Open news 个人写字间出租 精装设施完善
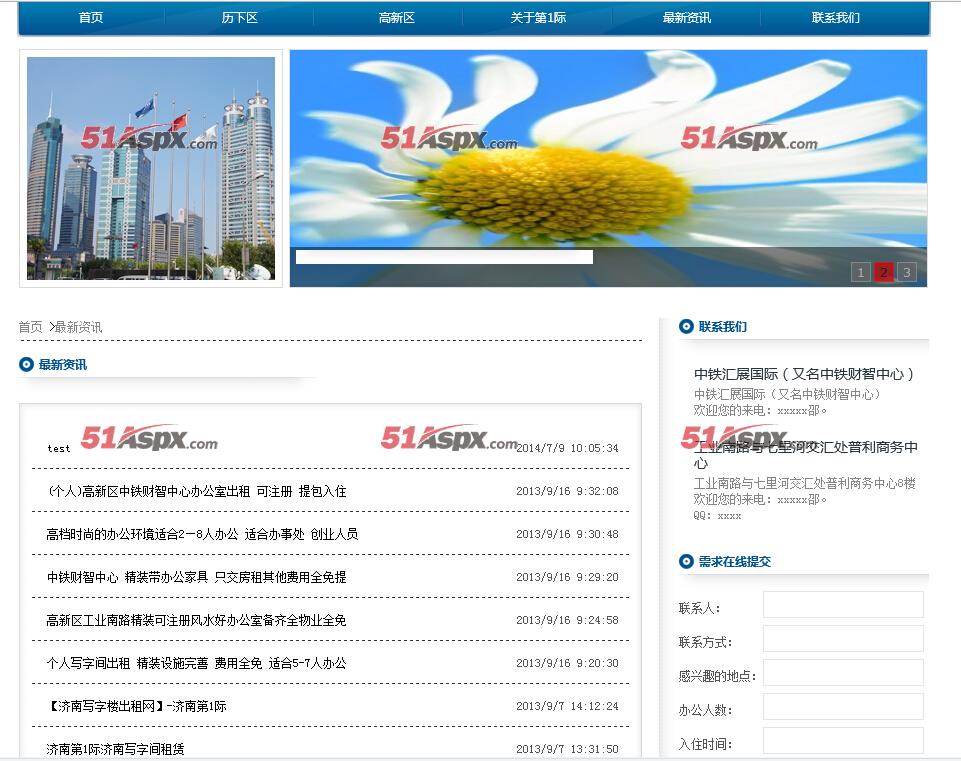This screenshot has height=761, width=961. point(196,663)
